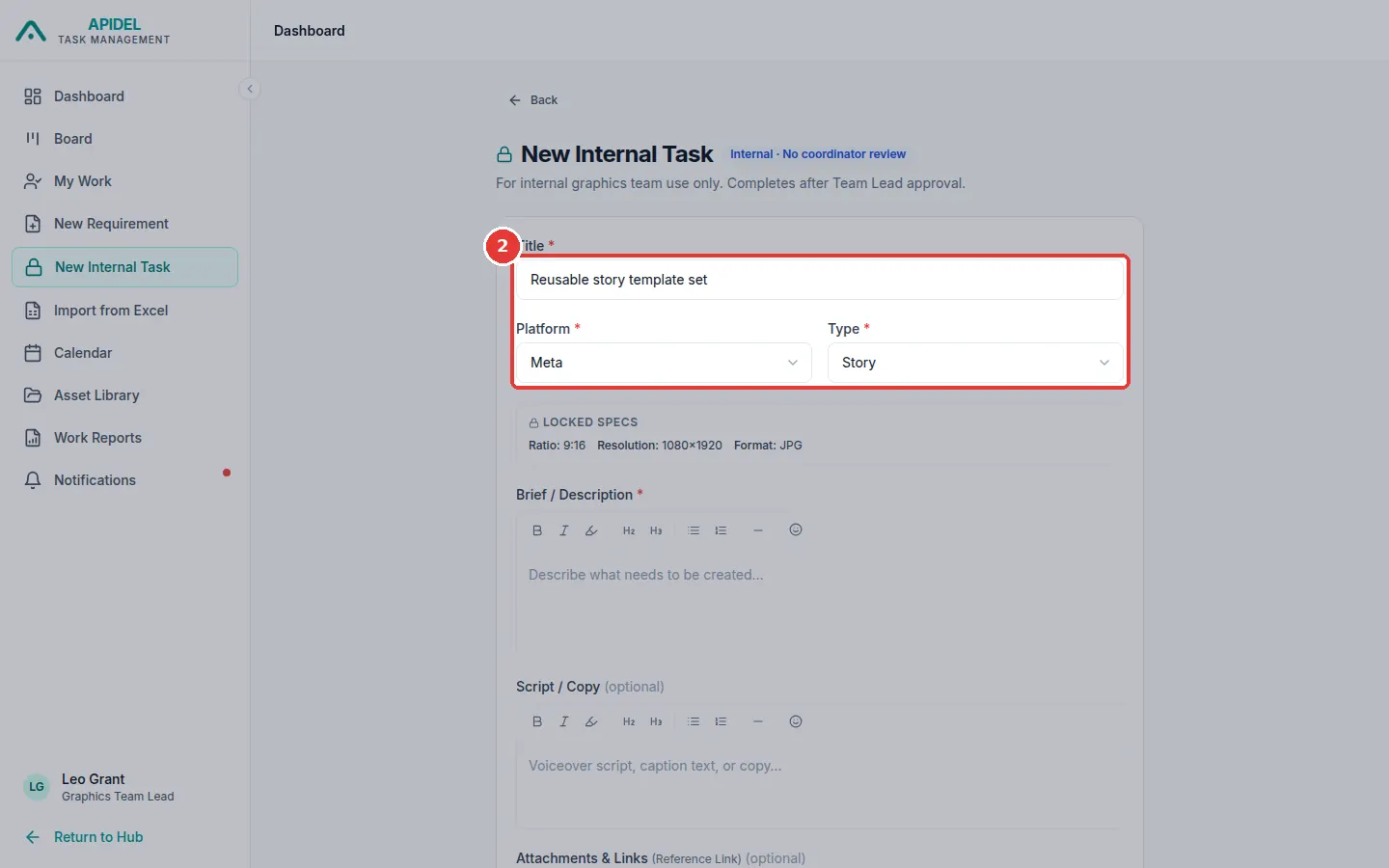
Task: Open the Platform dropdown showing Meta
Action: pos(664,363)
